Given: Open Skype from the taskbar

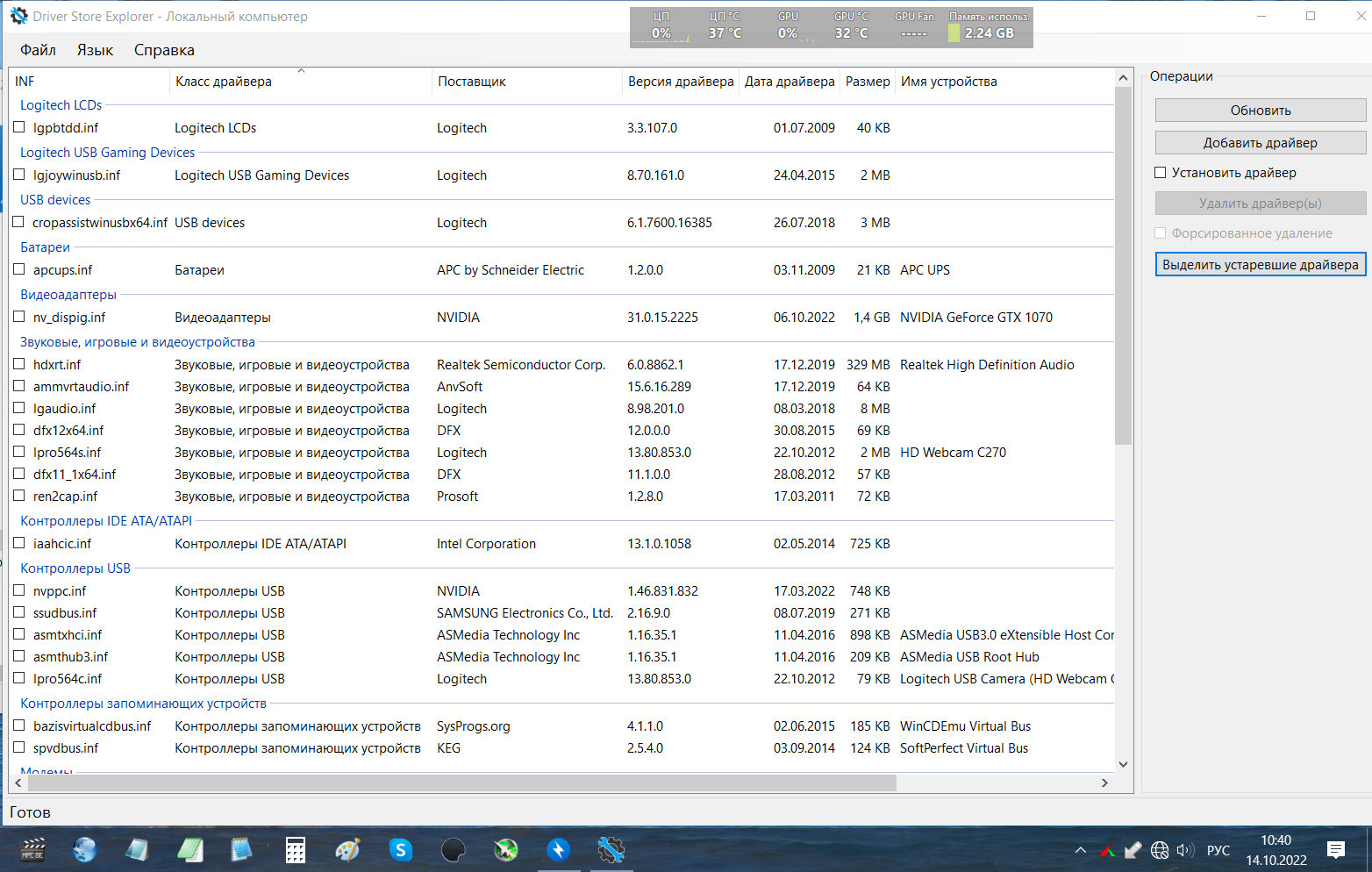Looking at the screenshot, I should [x=401, y=849].
